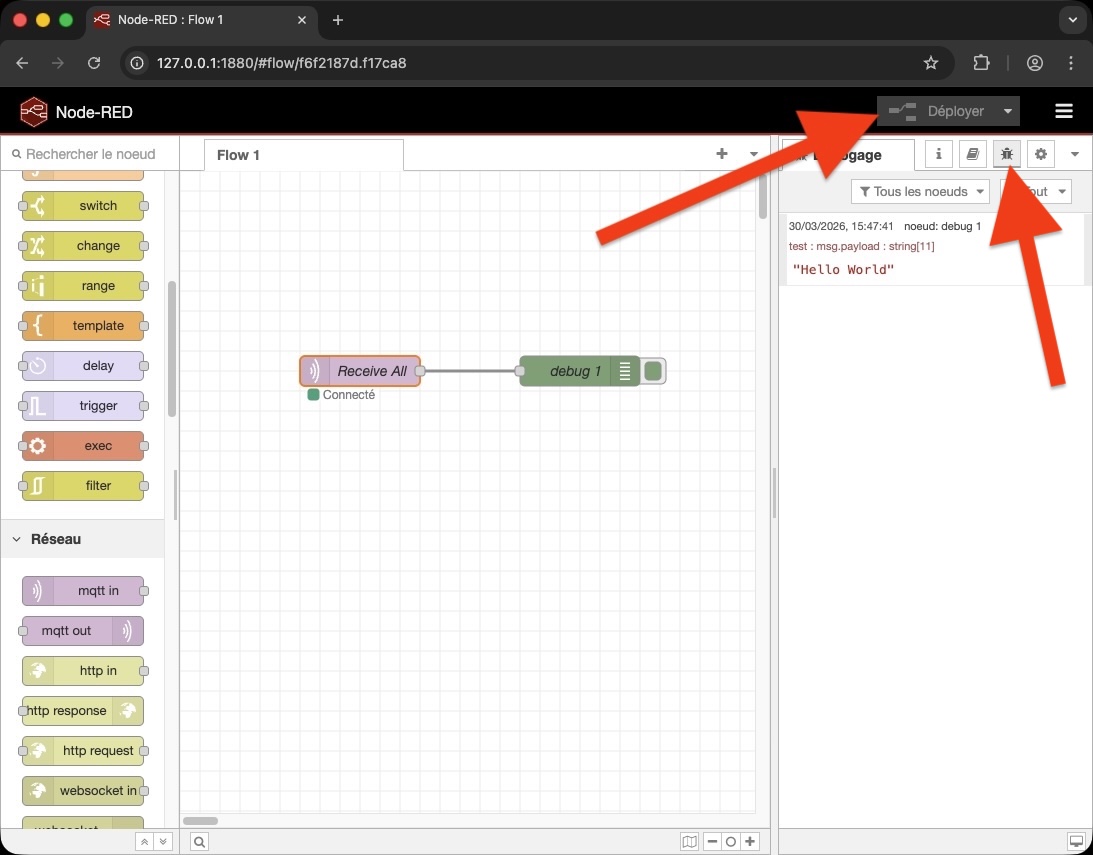Open the help book sidebar tab
1093x855 pixels.
(x=971, y=154)
